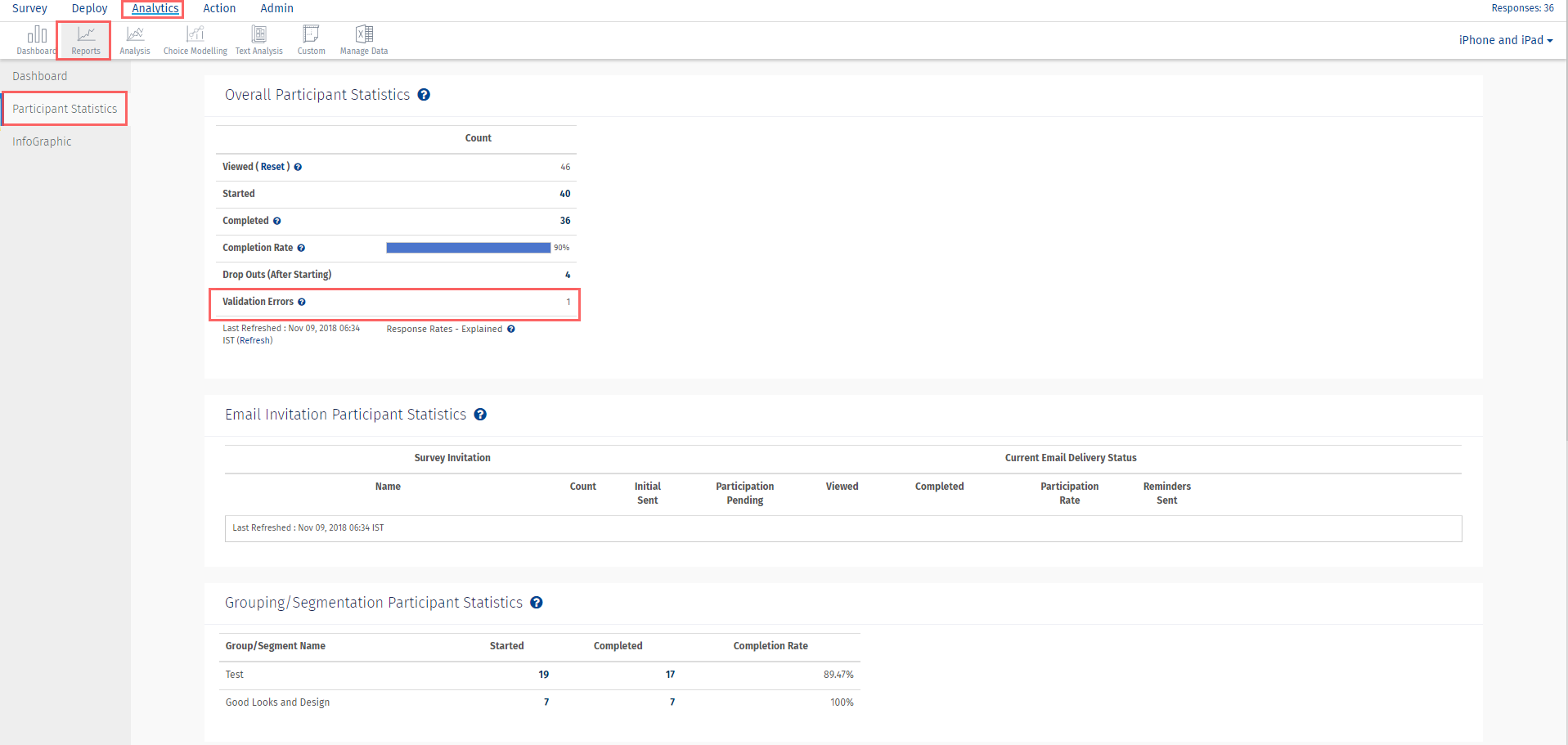Expand the iPhone and iPad dropdown

click(1505, 40)
